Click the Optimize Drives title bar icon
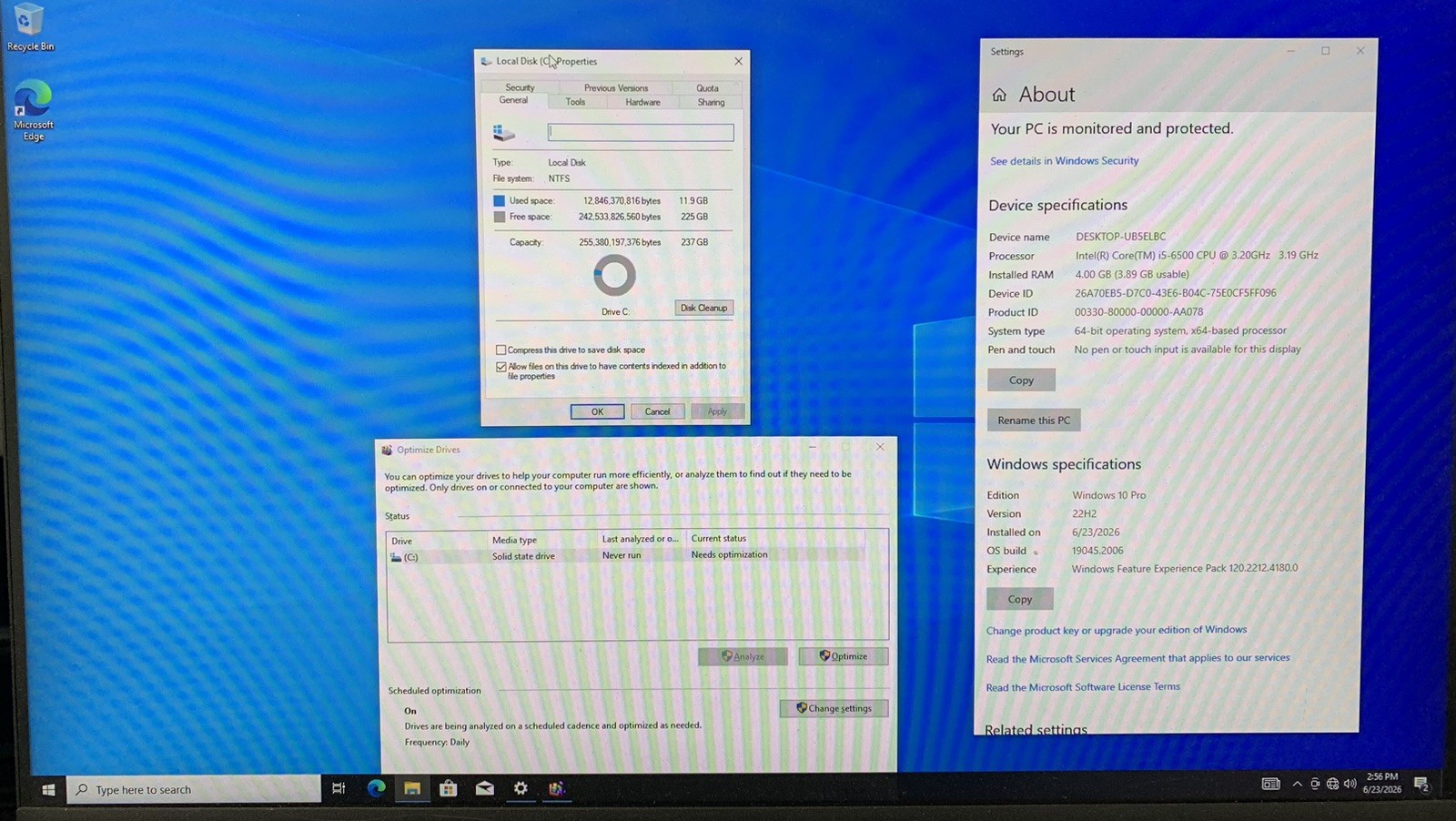The image size is (1456, 821). [x=387, y=450]
